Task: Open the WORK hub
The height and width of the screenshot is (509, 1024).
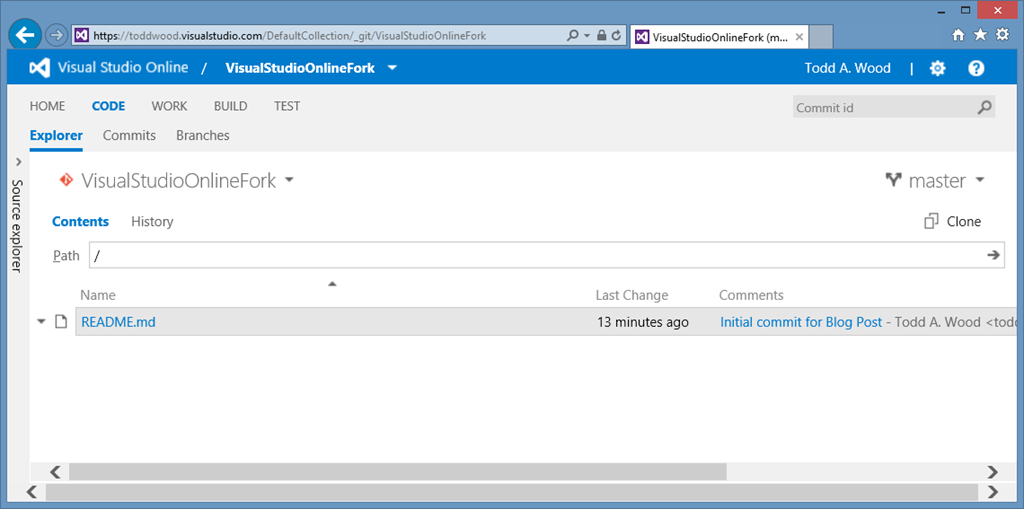Action: [169, 106]
